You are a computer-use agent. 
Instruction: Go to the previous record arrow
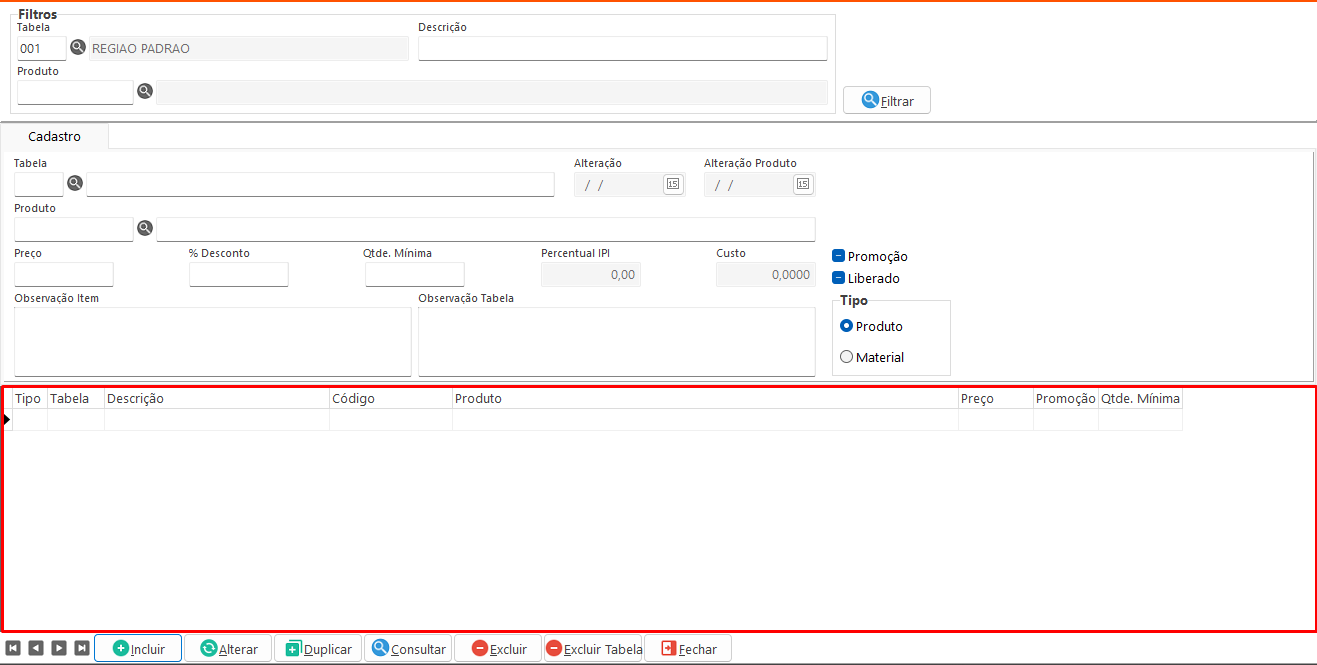35,648
